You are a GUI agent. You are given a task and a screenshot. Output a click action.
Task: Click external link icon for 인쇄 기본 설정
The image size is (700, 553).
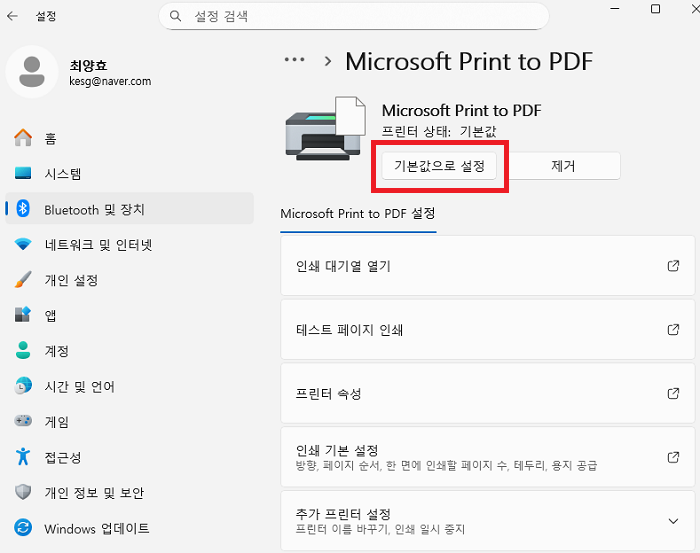pos(673,457)
